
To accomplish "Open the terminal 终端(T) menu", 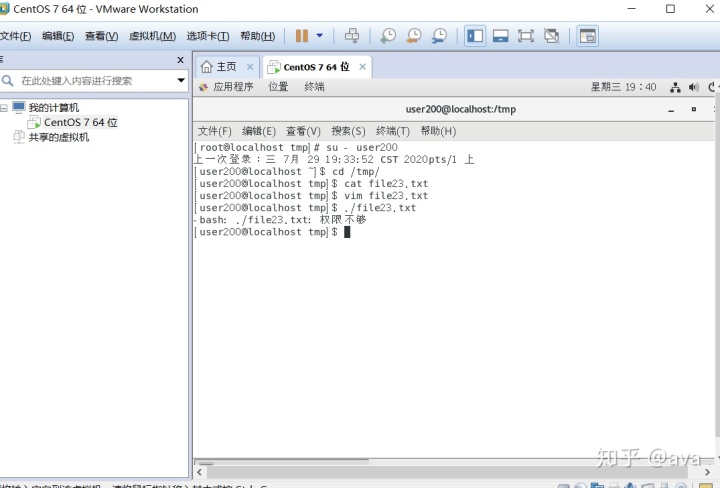I will tap(393, 131).
